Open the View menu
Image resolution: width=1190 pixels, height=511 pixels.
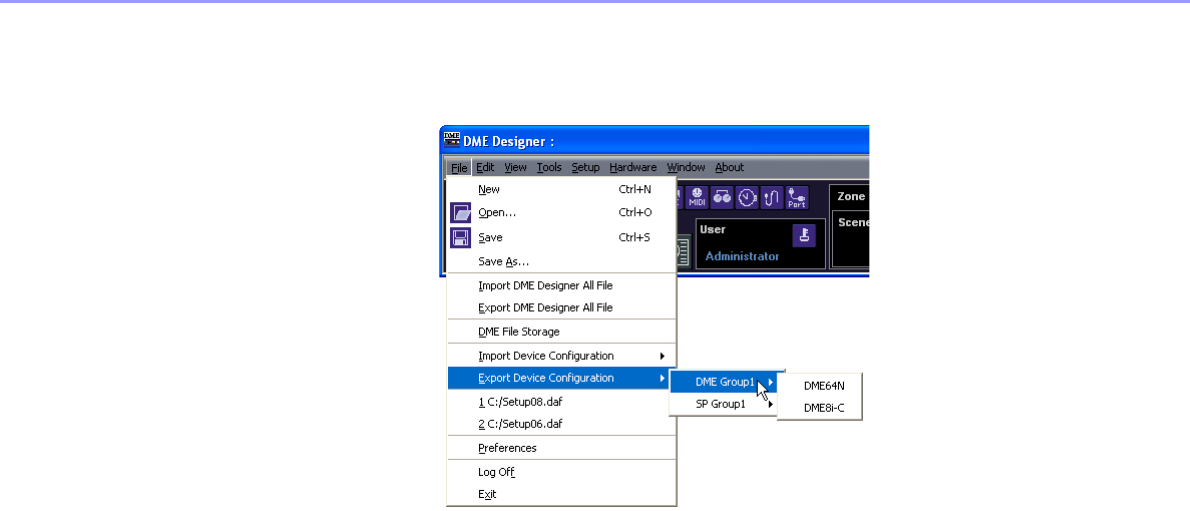515,168
